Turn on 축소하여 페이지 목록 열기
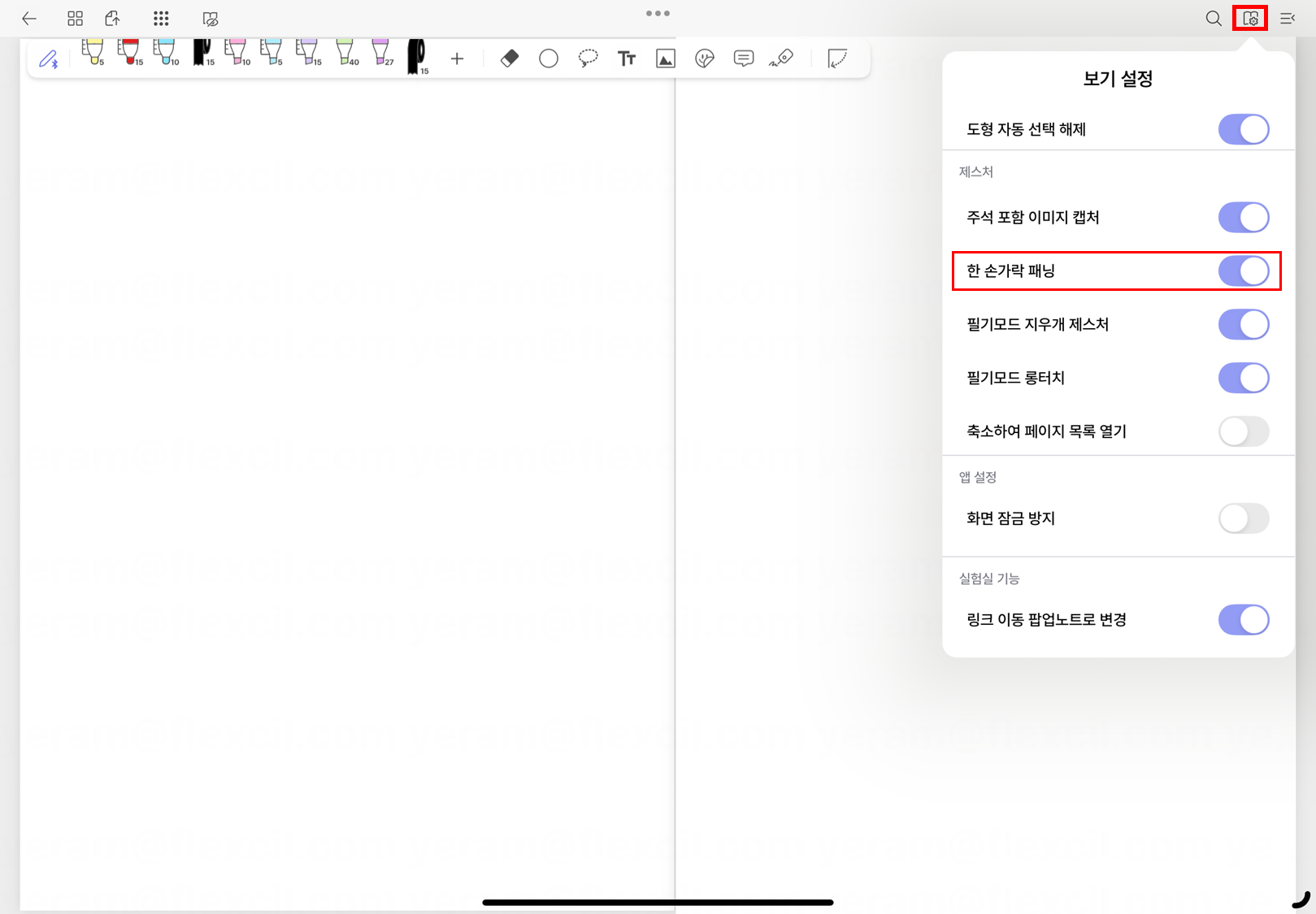This screenshot has height=914, width=1316. pyautogui.click(x=1243, y=431)
